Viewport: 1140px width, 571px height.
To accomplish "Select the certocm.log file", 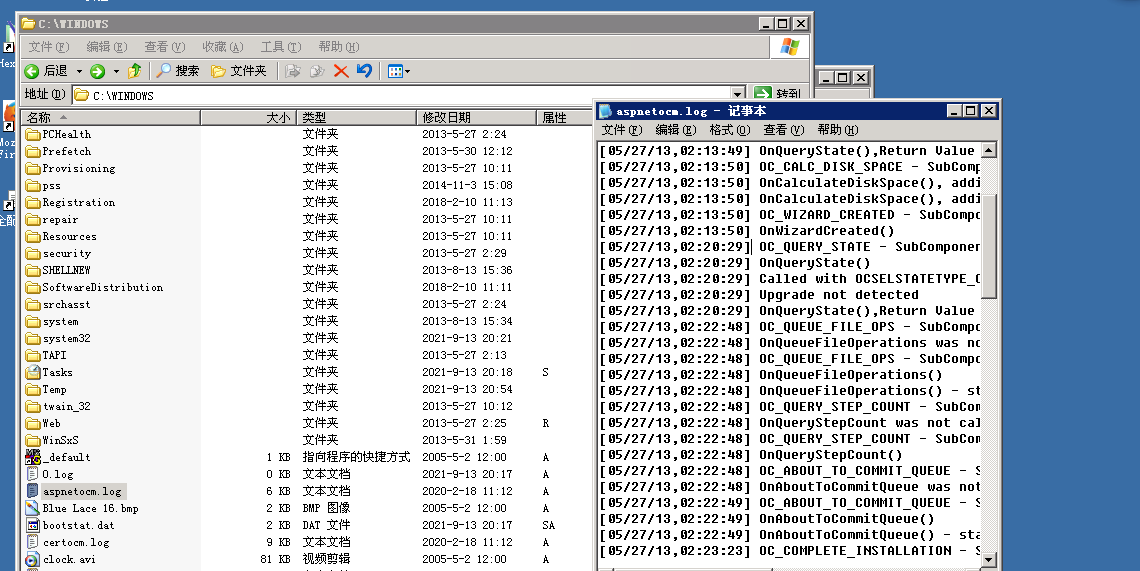I will (68, 542).
